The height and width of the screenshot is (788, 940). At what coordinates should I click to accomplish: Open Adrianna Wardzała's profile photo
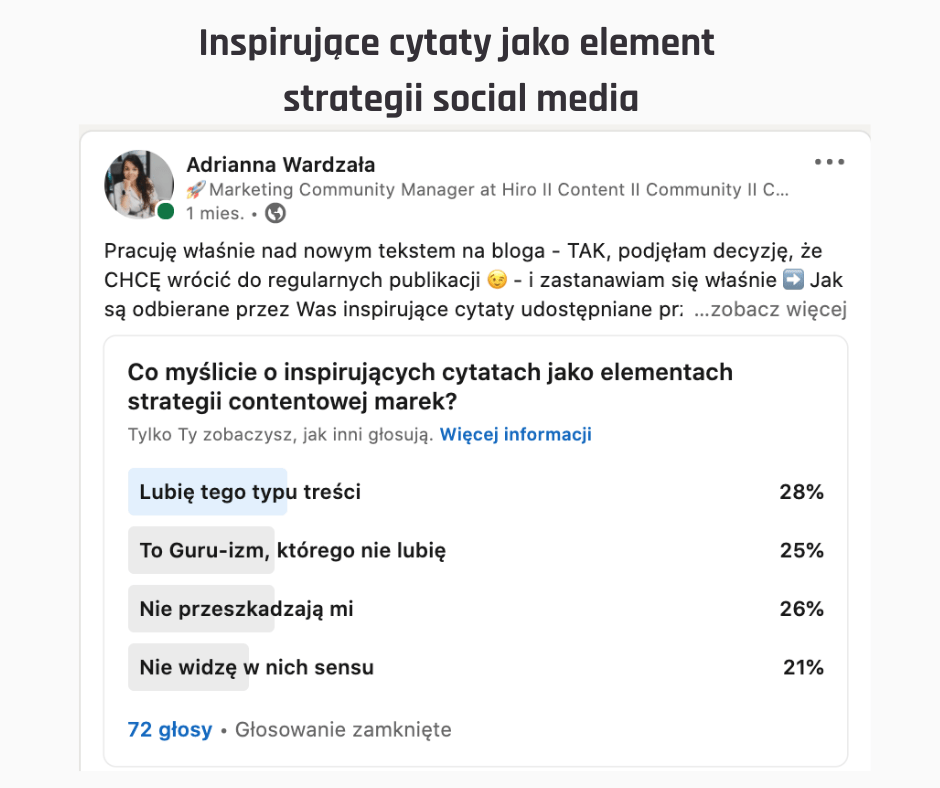pyautogui.click(x=138, y=184)
